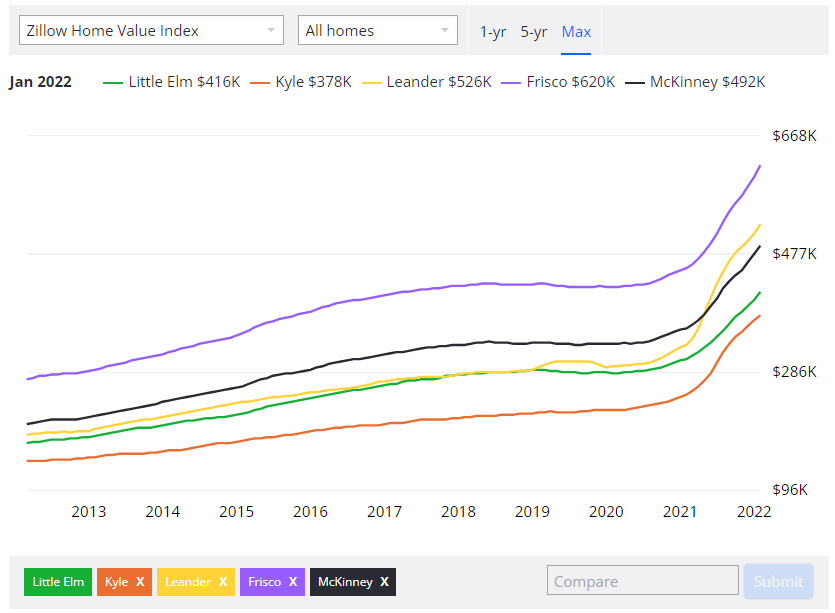Click the black McKinney legend line swatch

click(635, 83)
